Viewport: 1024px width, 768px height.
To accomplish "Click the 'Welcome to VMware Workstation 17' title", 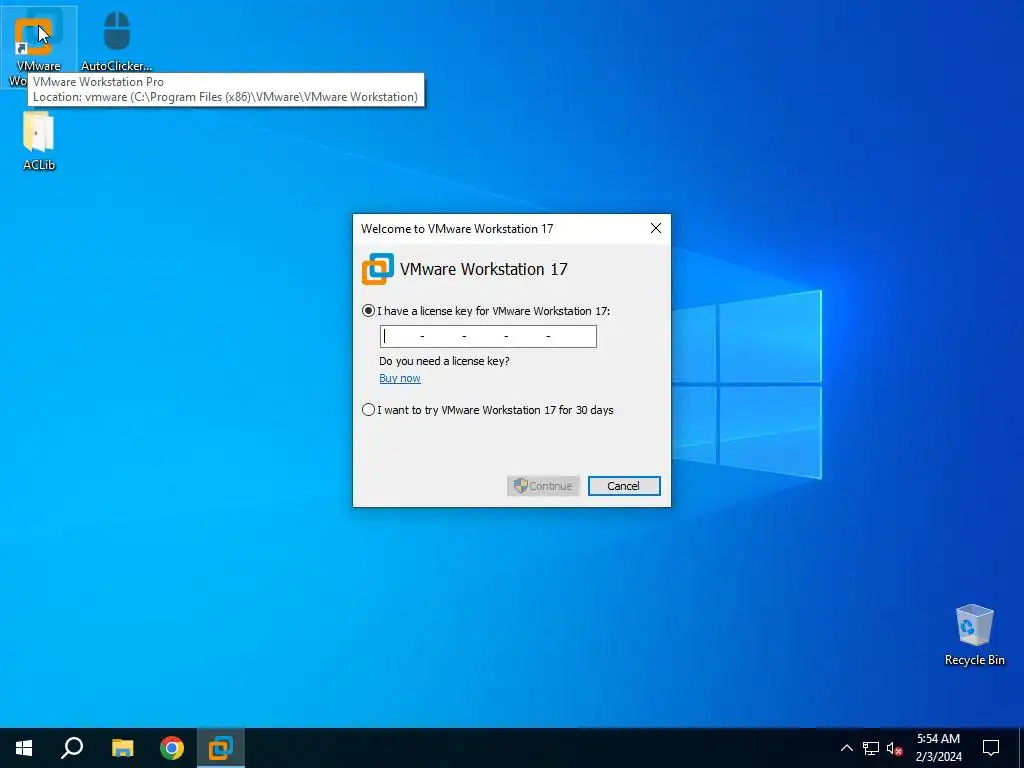I will (457, 229).
